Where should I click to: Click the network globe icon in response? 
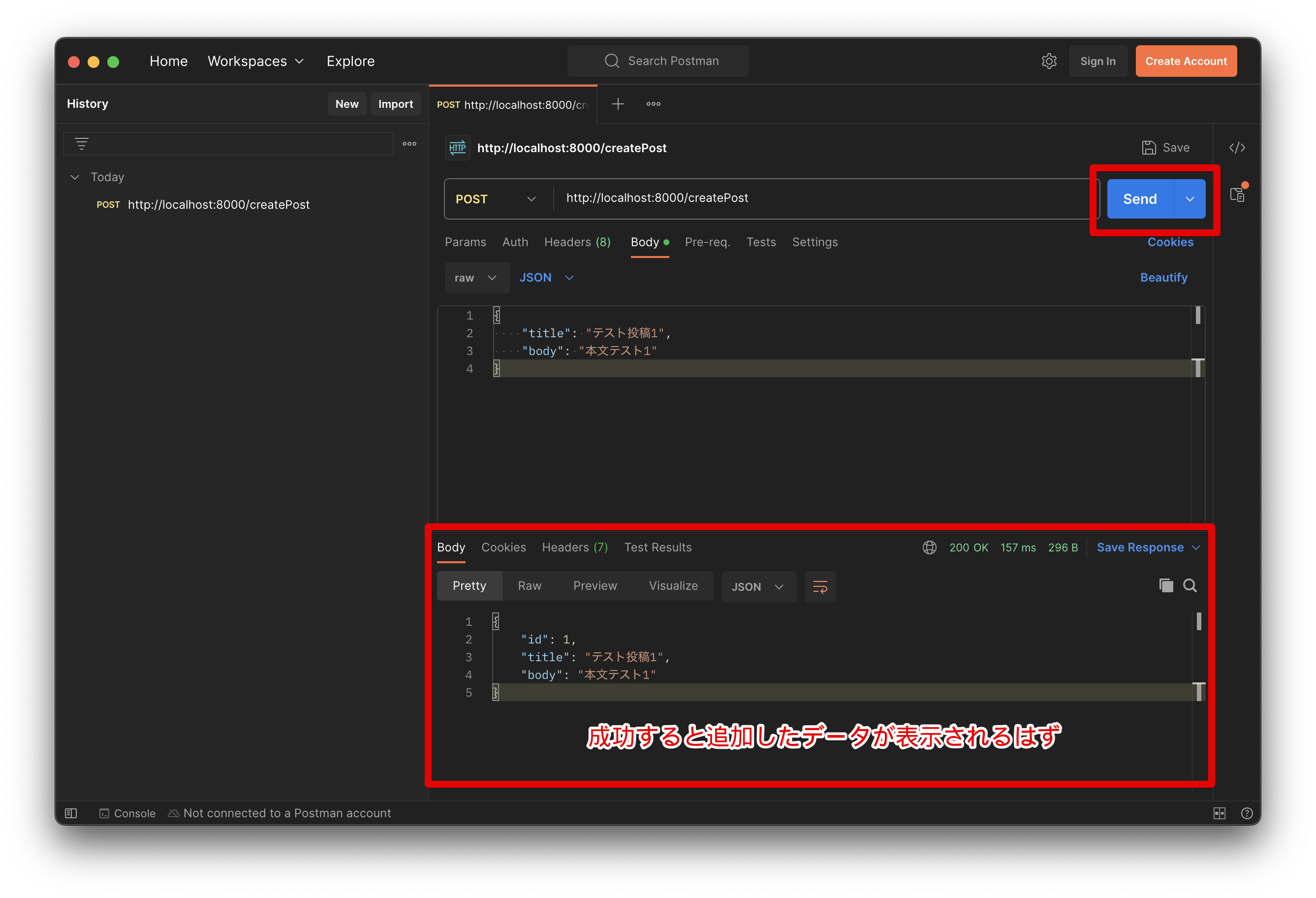929,547
